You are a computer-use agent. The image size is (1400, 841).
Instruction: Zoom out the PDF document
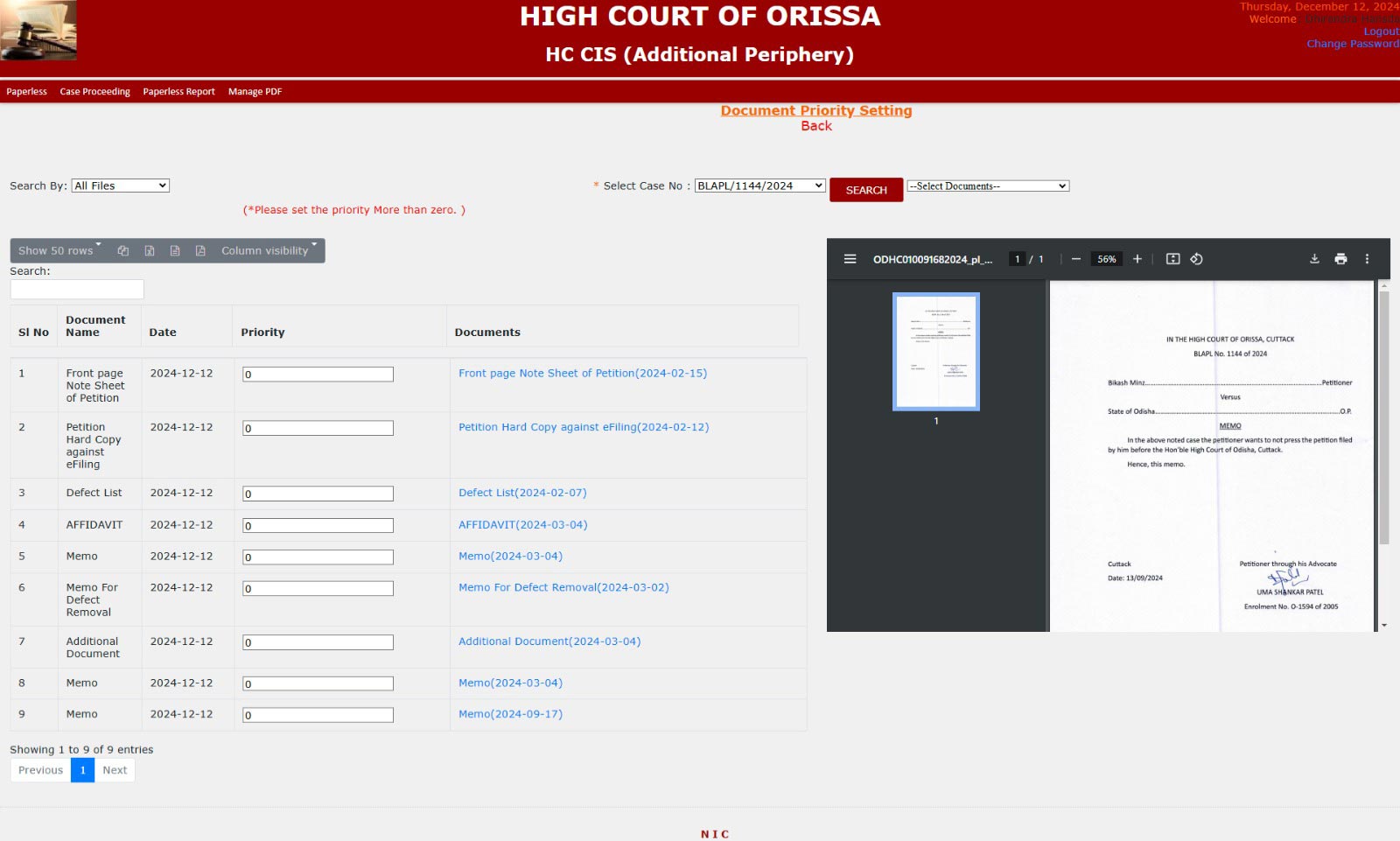click(1076, 259)
